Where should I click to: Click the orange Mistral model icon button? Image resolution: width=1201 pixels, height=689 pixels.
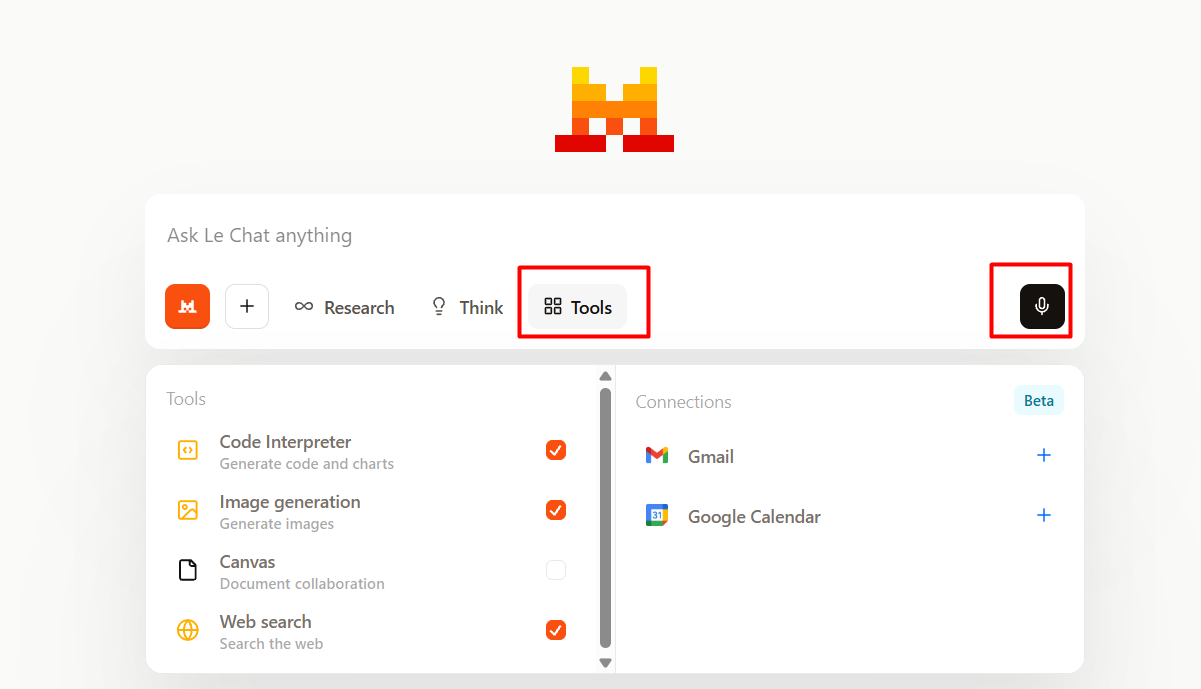[x=187, y=307]
